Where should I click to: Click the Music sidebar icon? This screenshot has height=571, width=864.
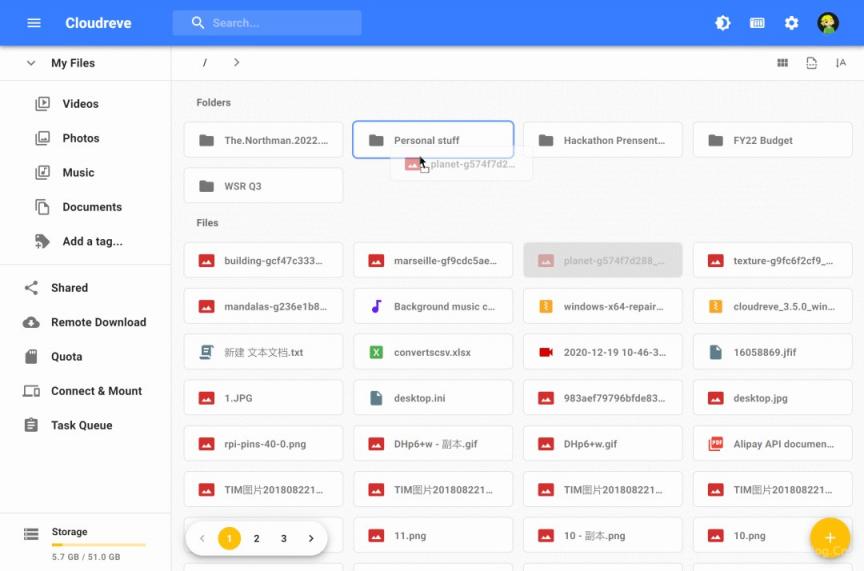click(x=42, y=173)
